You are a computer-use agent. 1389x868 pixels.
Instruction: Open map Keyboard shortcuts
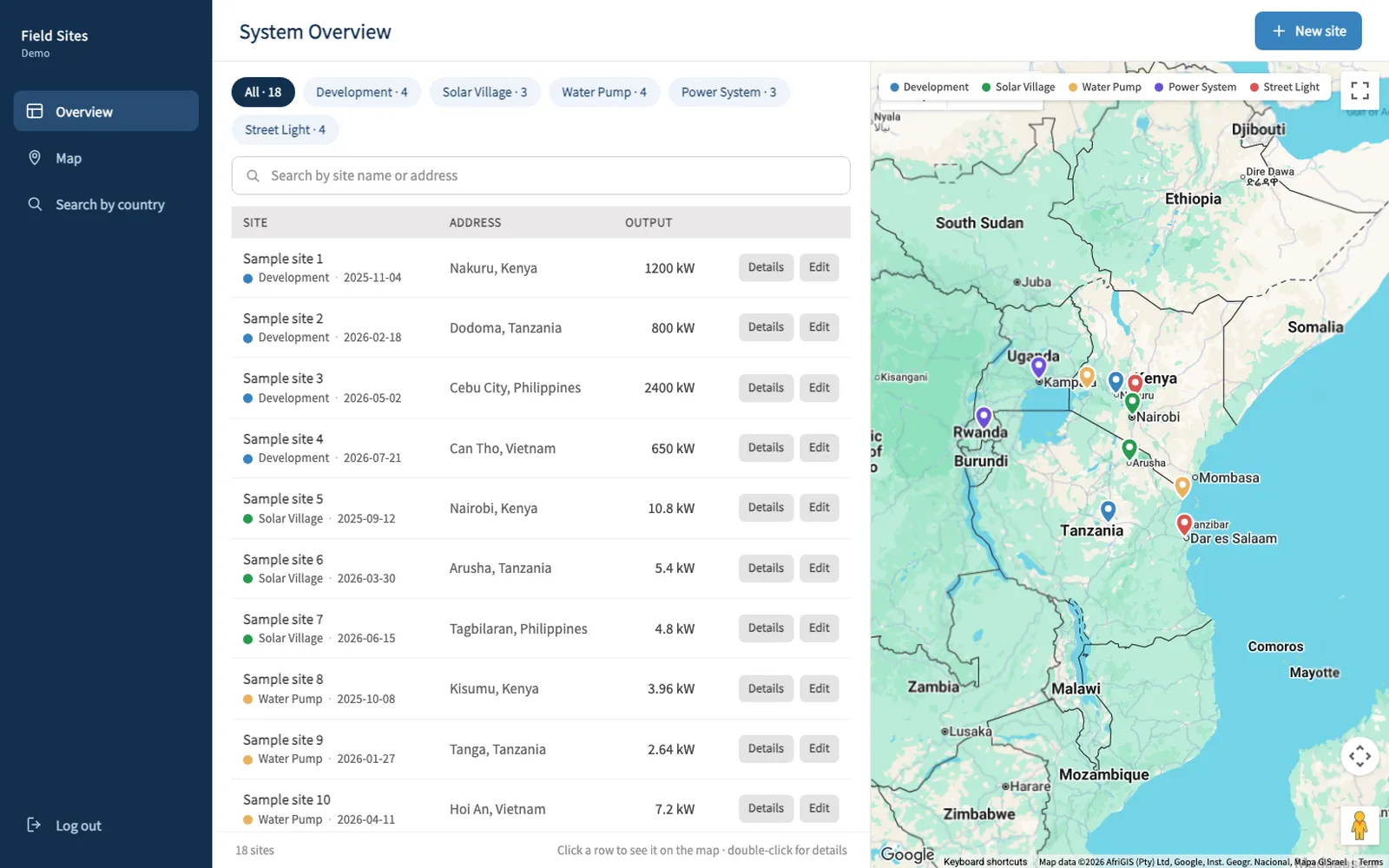pos(985,862)
